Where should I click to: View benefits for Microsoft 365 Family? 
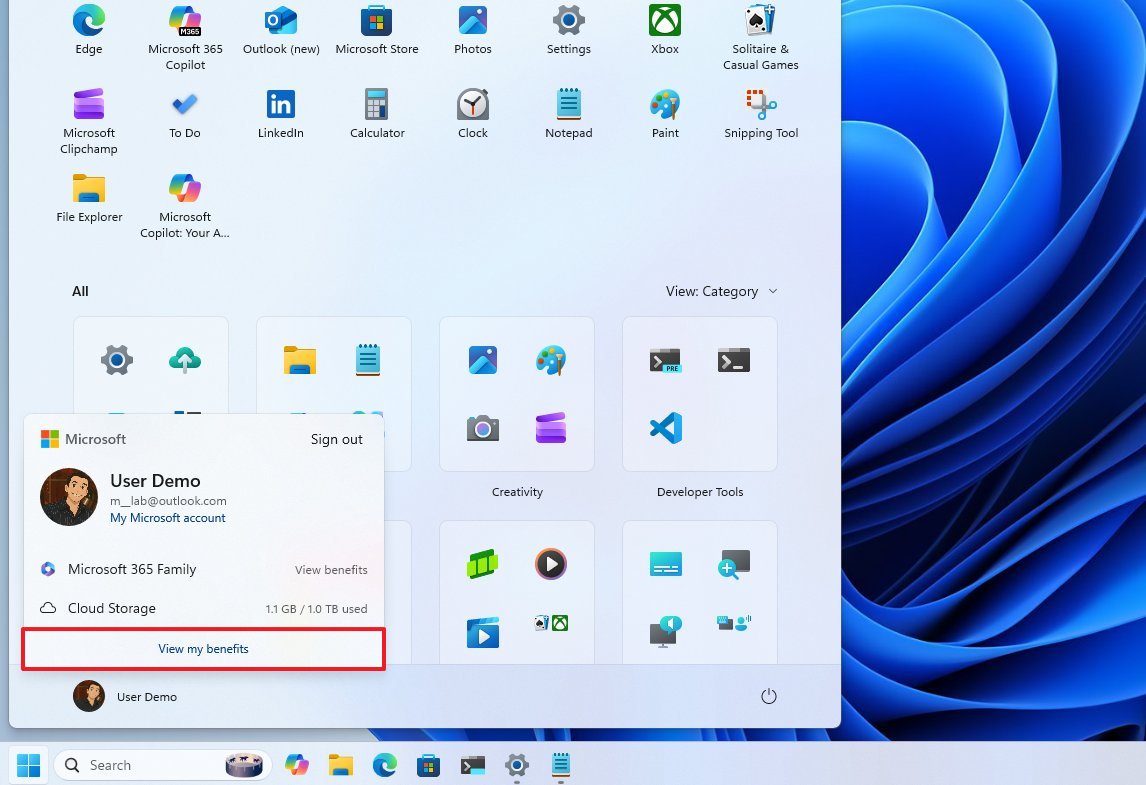click(331, 569)
